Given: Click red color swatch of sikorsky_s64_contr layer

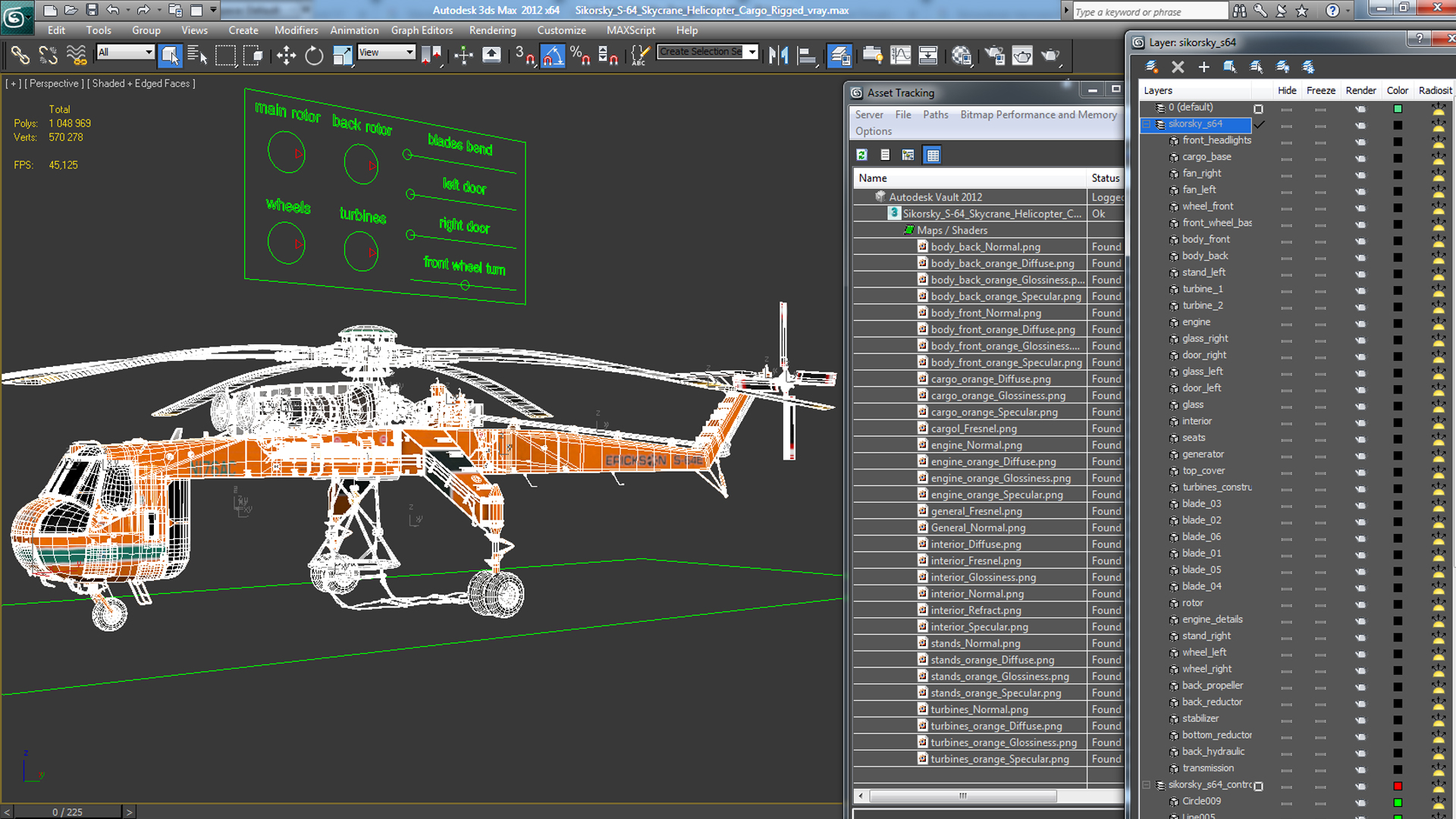Looking at the screenshot, I should [1398, 786].
